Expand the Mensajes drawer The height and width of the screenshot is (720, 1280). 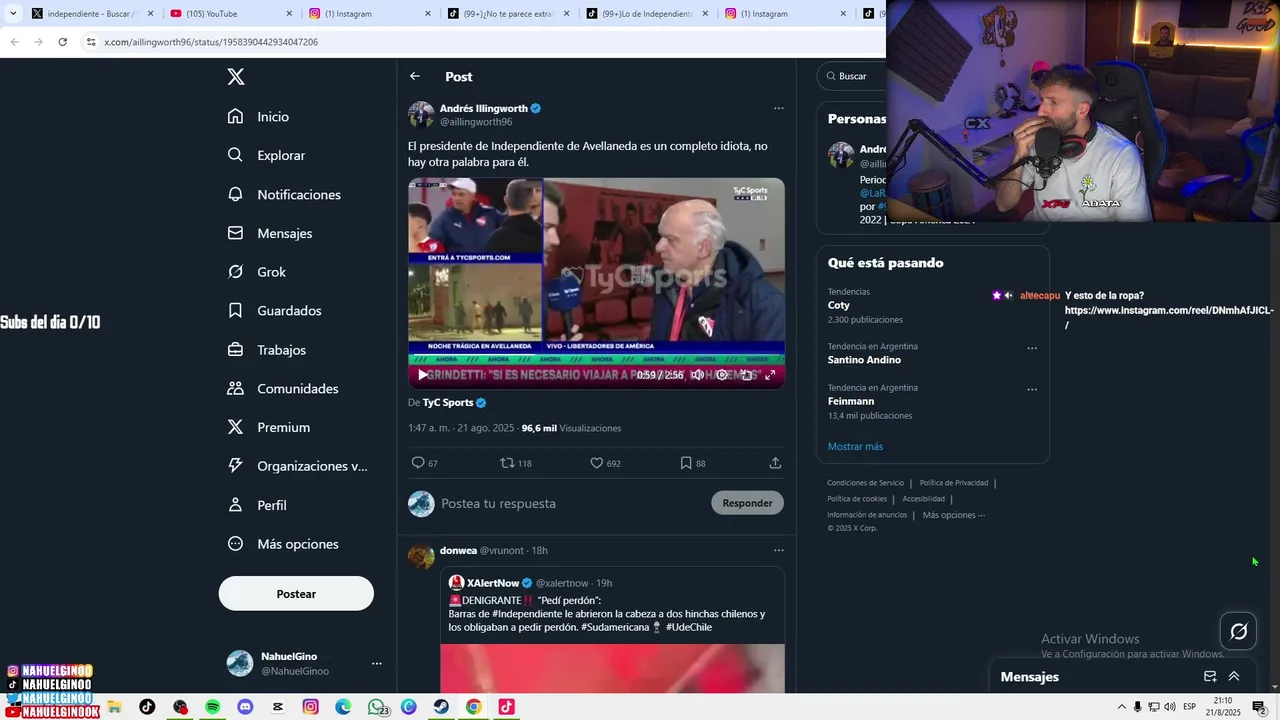[x=1234, y=677]
